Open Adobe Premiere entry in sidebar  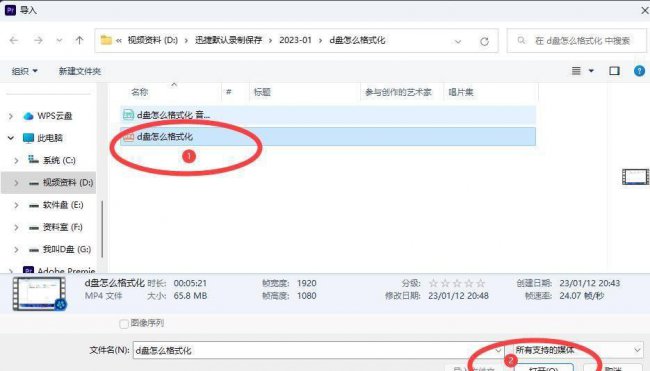tap(66, 270)
